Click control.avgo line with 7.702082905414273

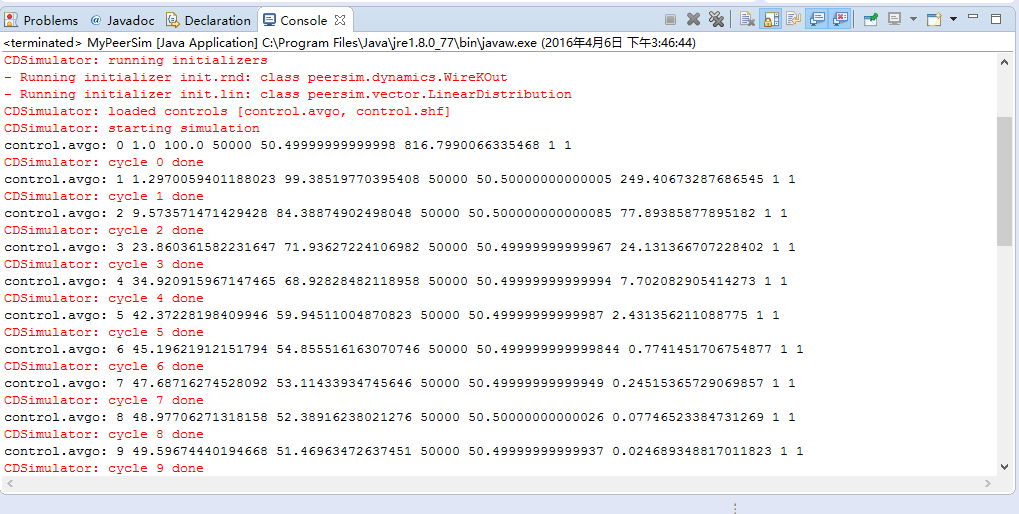click(x=396, y=281)
